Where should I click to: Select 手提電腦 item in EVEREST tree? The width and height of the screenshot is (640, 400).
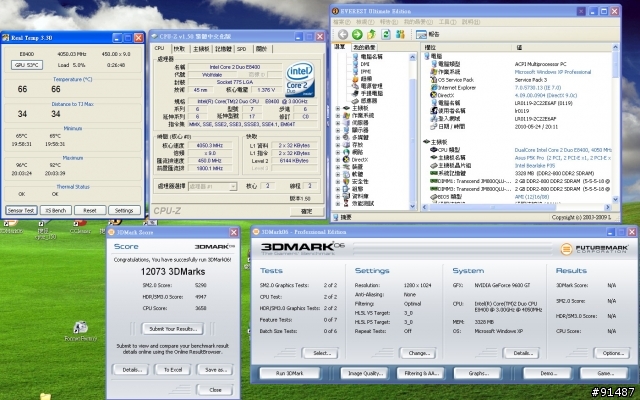click(367, 93)
